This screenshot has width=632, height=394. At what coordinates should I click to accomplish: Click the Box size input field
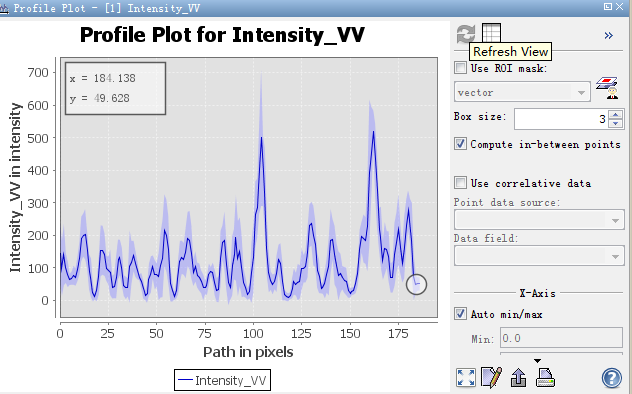pos(561,118)
